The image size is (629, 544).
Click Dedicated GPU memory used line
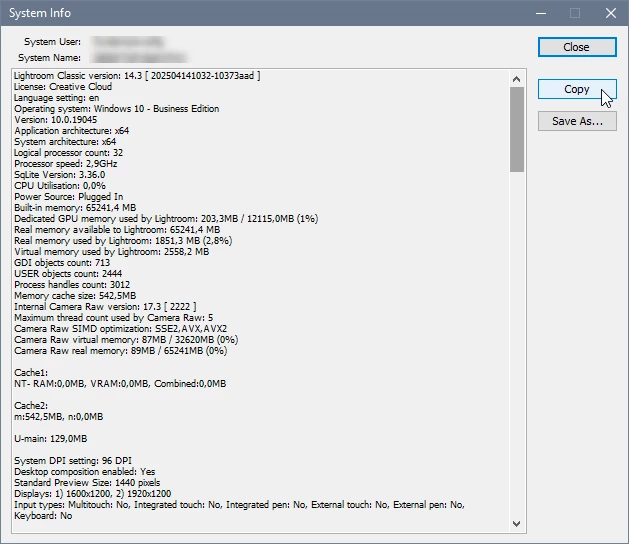(x=166, y=219)
